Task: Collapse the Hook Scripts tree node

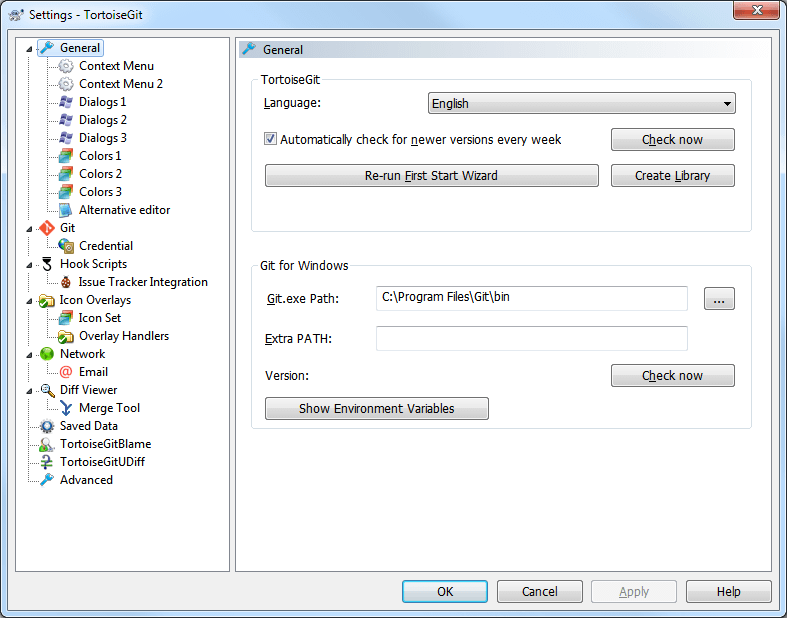Action: [x=29, y=265]
